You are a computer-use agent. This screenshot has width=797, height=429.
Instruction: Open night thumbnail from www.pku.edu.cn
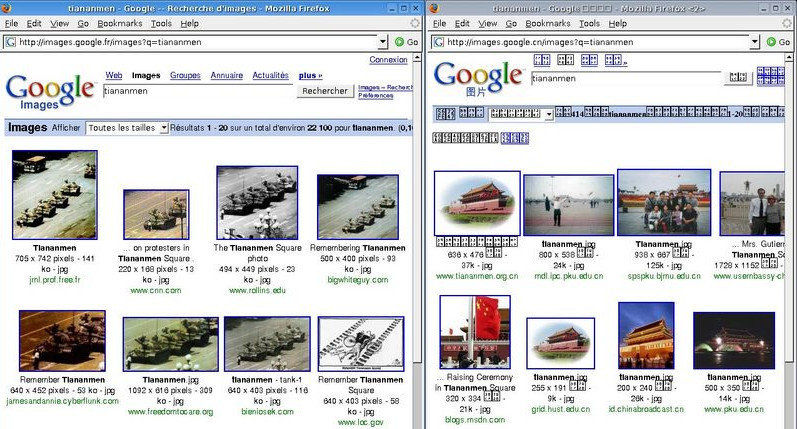[734, 341]
